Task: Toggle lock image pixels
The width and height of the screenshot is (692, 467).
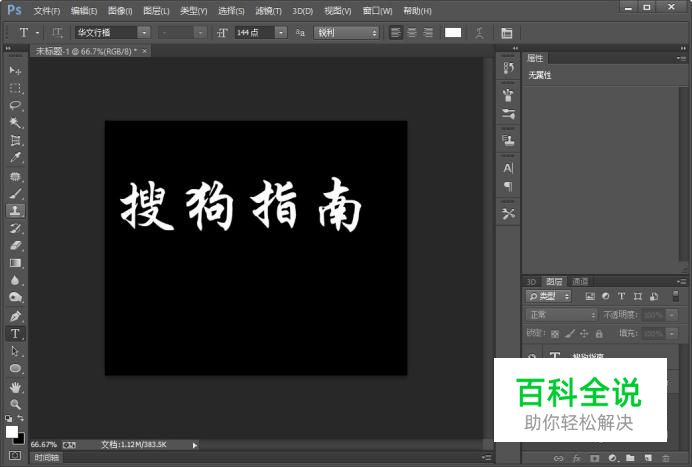Action: tap(569, 334)
